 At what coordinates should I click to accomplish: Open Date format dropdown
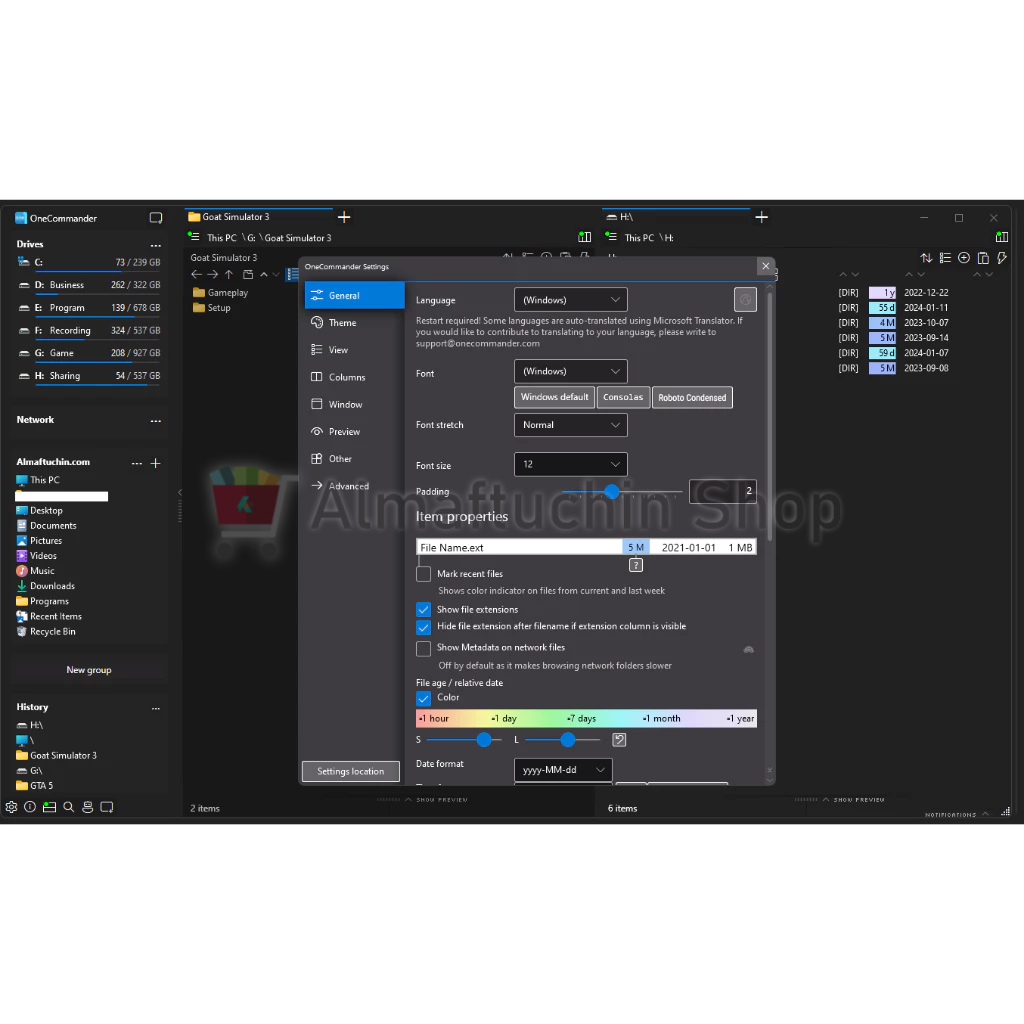tap(563, 769)
